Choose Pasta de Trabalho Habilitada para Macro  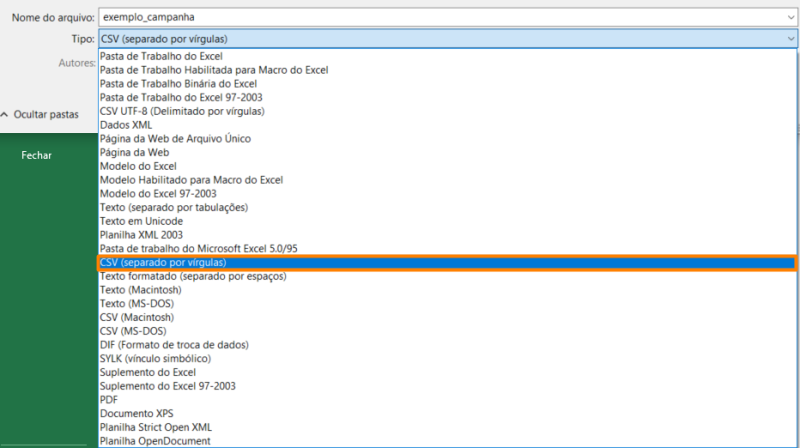(214, 70)
